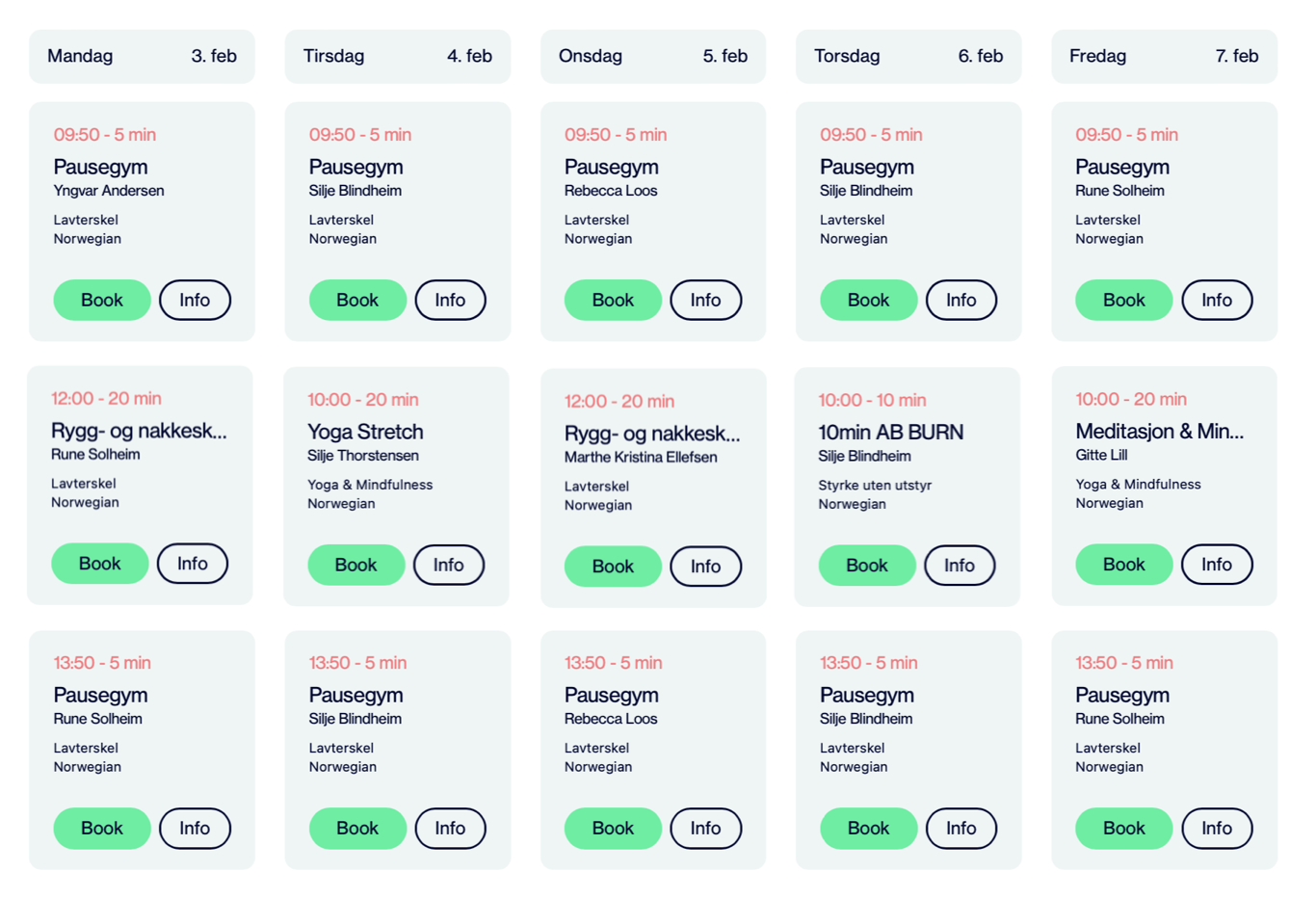Open Info for 10min AB BURN
1316x898 pixels.
[x=959, y=566]
